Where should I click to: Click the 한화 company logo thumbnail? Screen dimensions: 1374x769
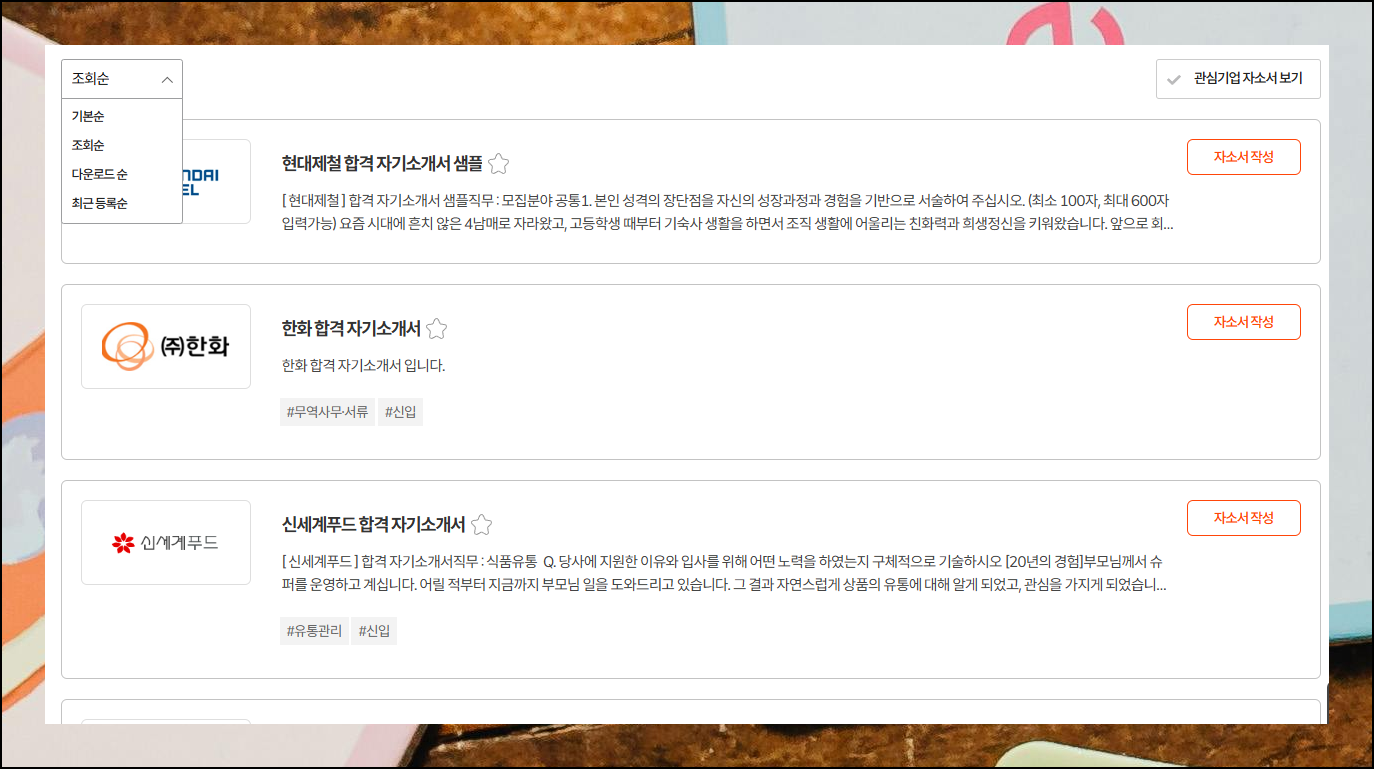click(166, 346)
